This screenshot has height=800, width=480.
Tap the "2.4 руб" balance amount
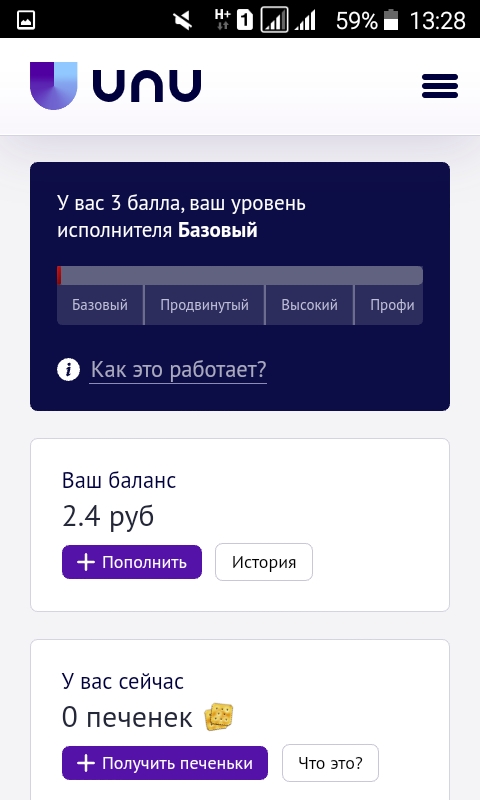[x=108, y=516]
